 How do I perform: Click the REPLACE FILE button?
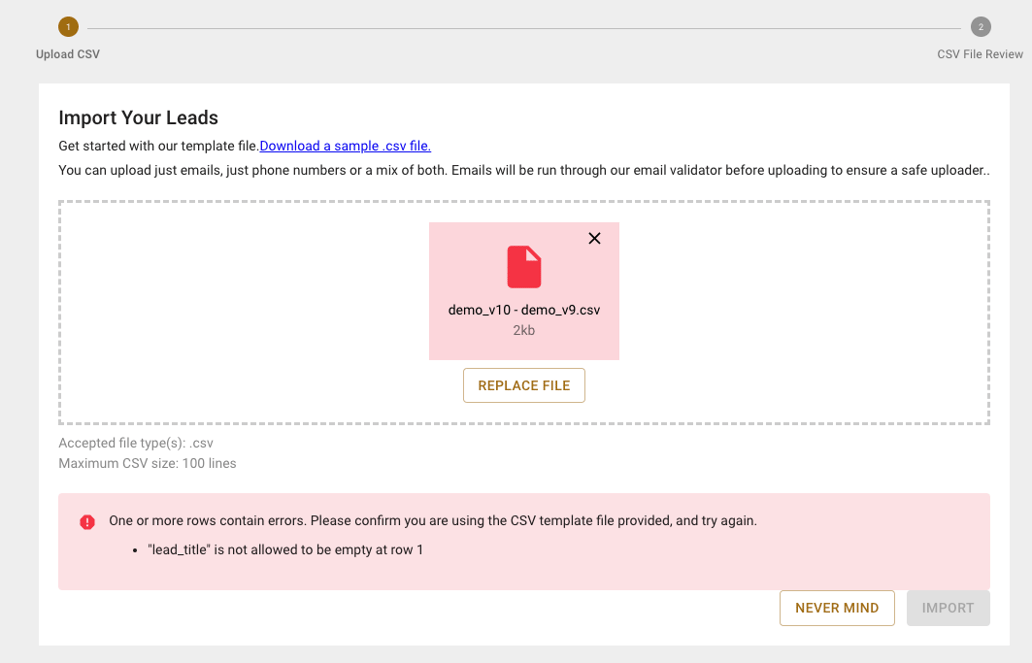(524, 385)
